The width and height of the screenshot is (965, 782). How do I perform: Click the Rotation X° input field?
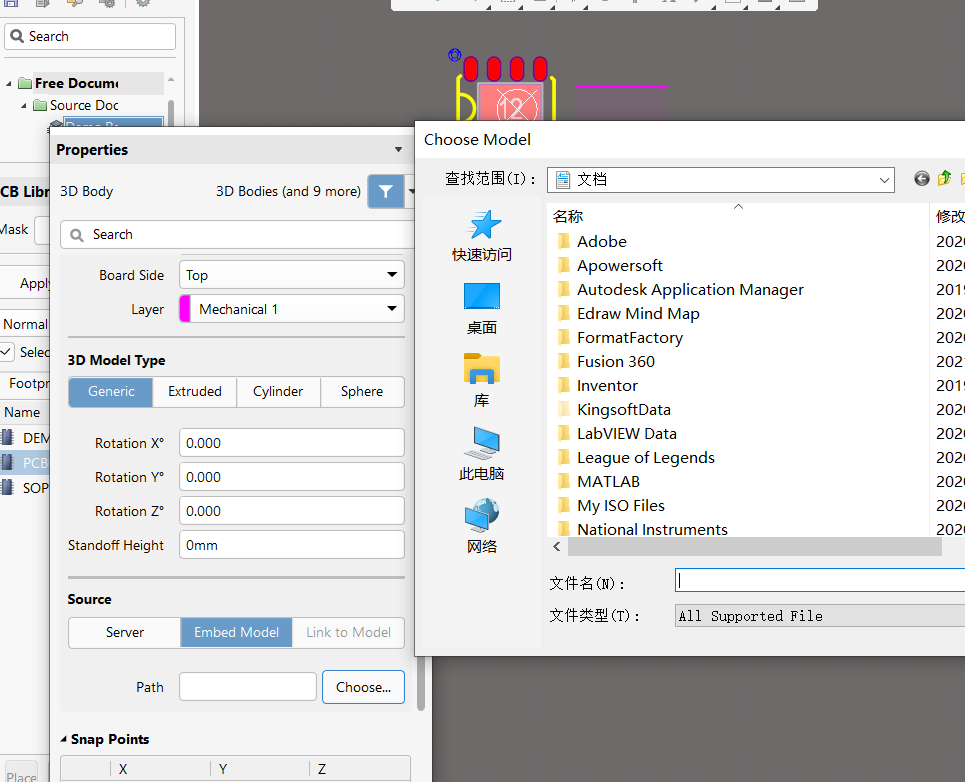click(292, 443)
